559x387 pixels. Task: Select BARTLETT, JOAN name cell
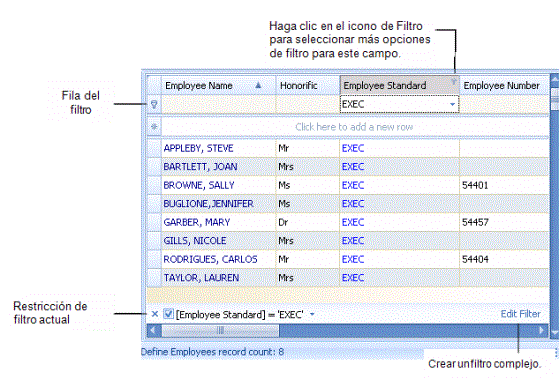pyautogui.click(x=219, y=167)
